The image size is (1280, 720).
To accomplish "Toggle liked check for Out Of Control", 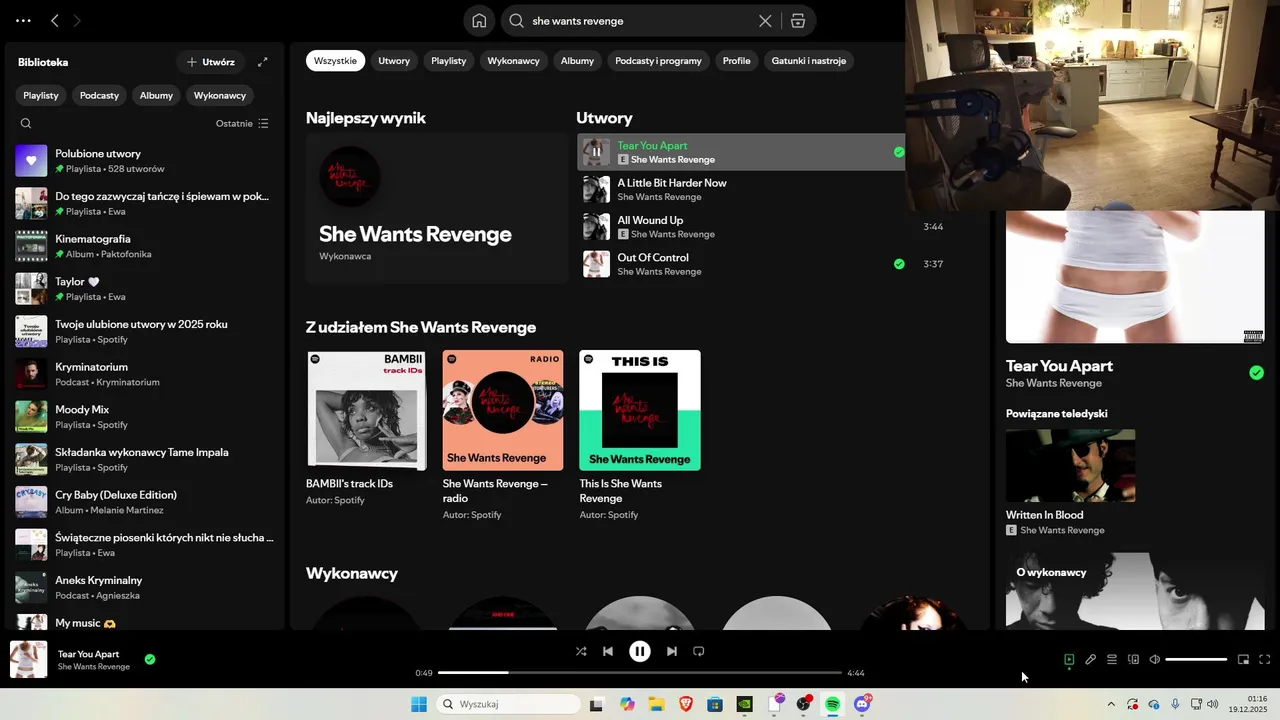I will (x=899, y=264).
